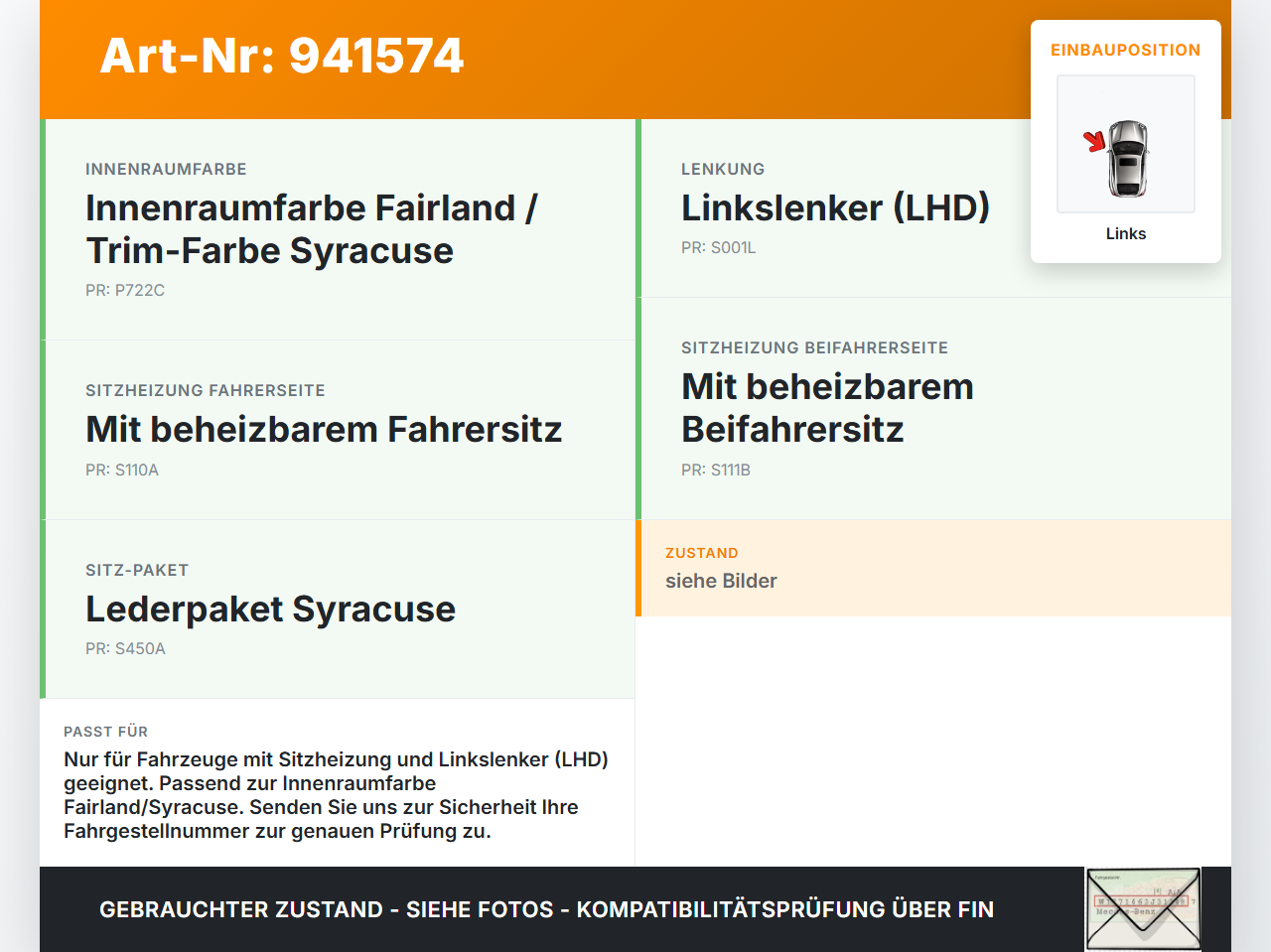Click the LENKUNG label

[723, 170]
